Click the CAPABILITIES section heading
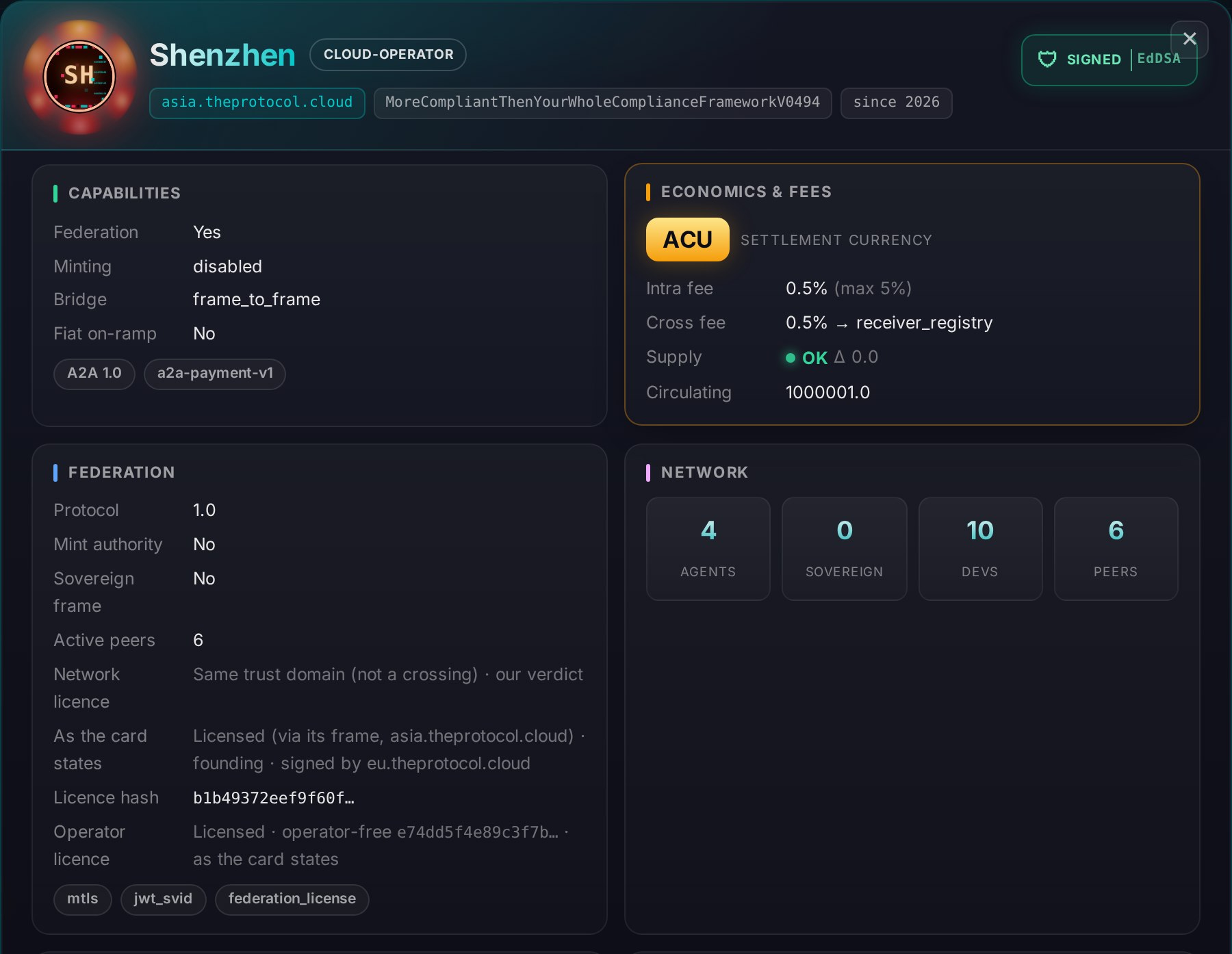 click(x=125, y=194)
